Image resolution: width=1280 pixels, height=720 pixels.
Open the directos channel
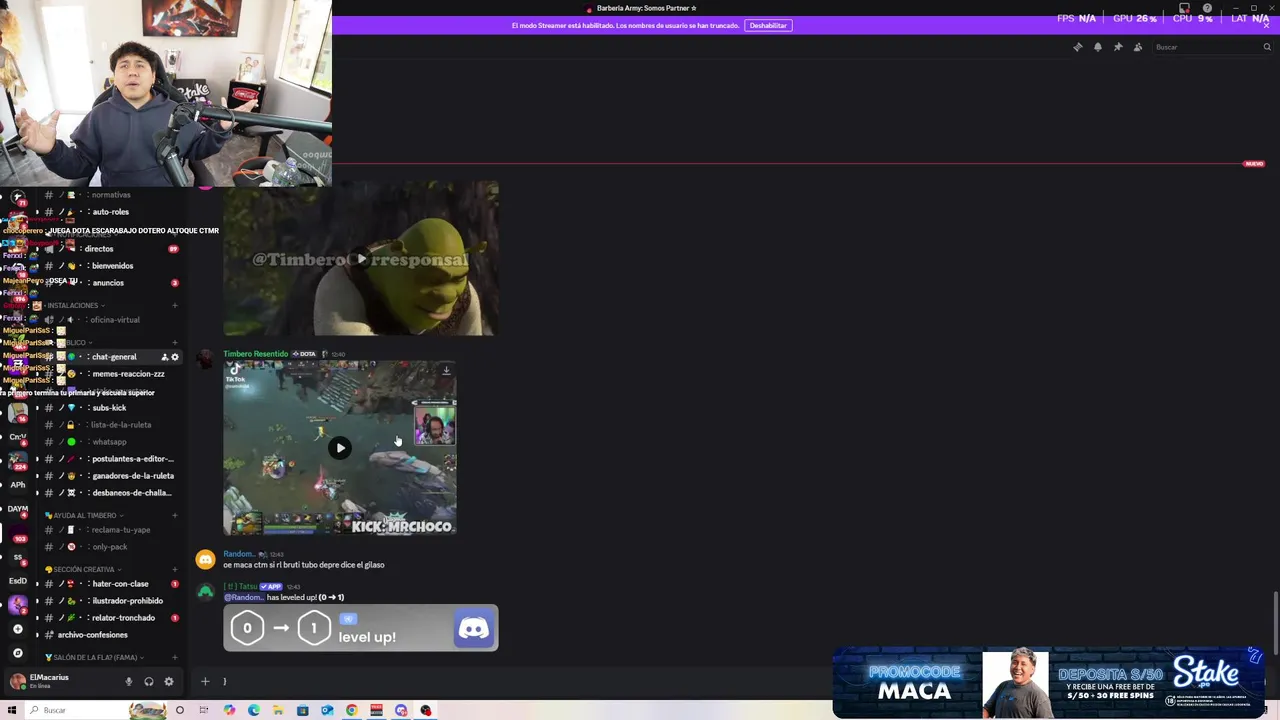[x=110, y=249]
